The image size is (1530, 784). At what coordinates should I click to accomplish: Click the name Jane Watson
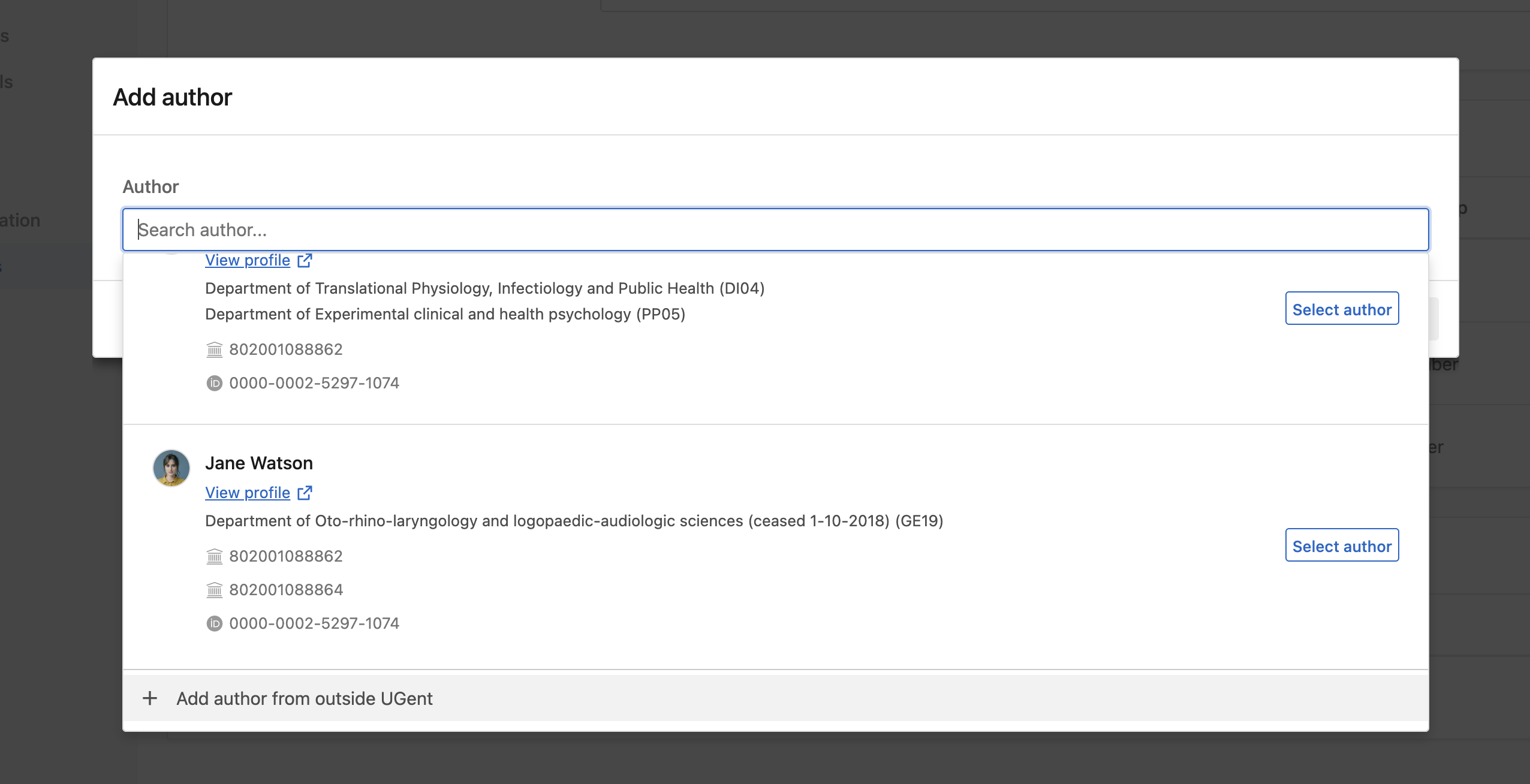259,463
